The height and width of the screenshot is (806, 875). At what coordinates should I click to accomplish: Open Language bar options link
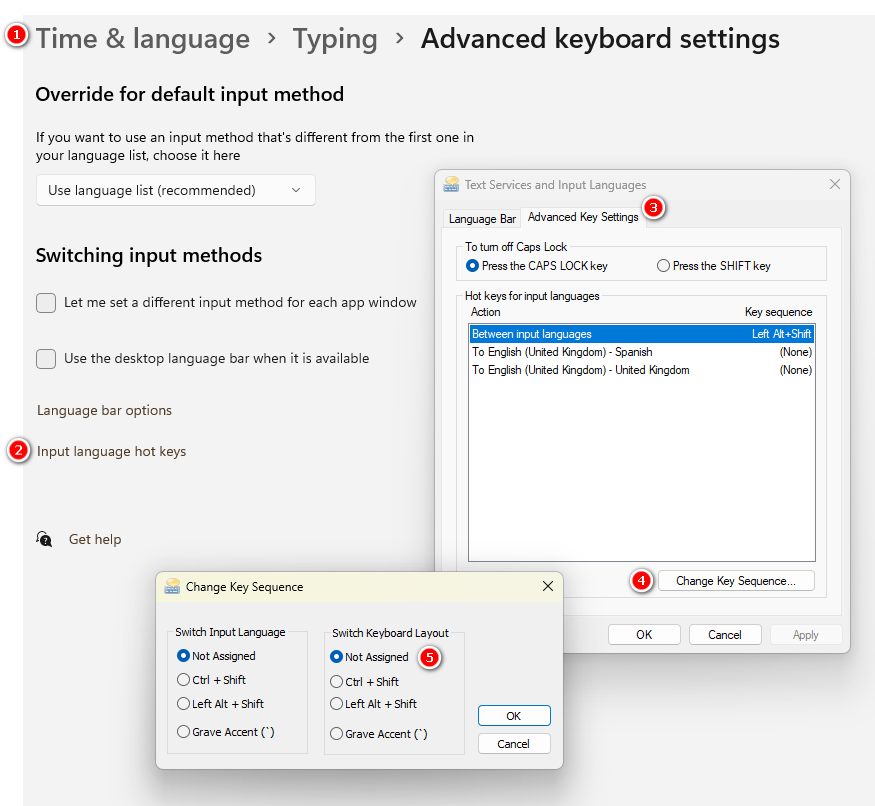(104, 410)
